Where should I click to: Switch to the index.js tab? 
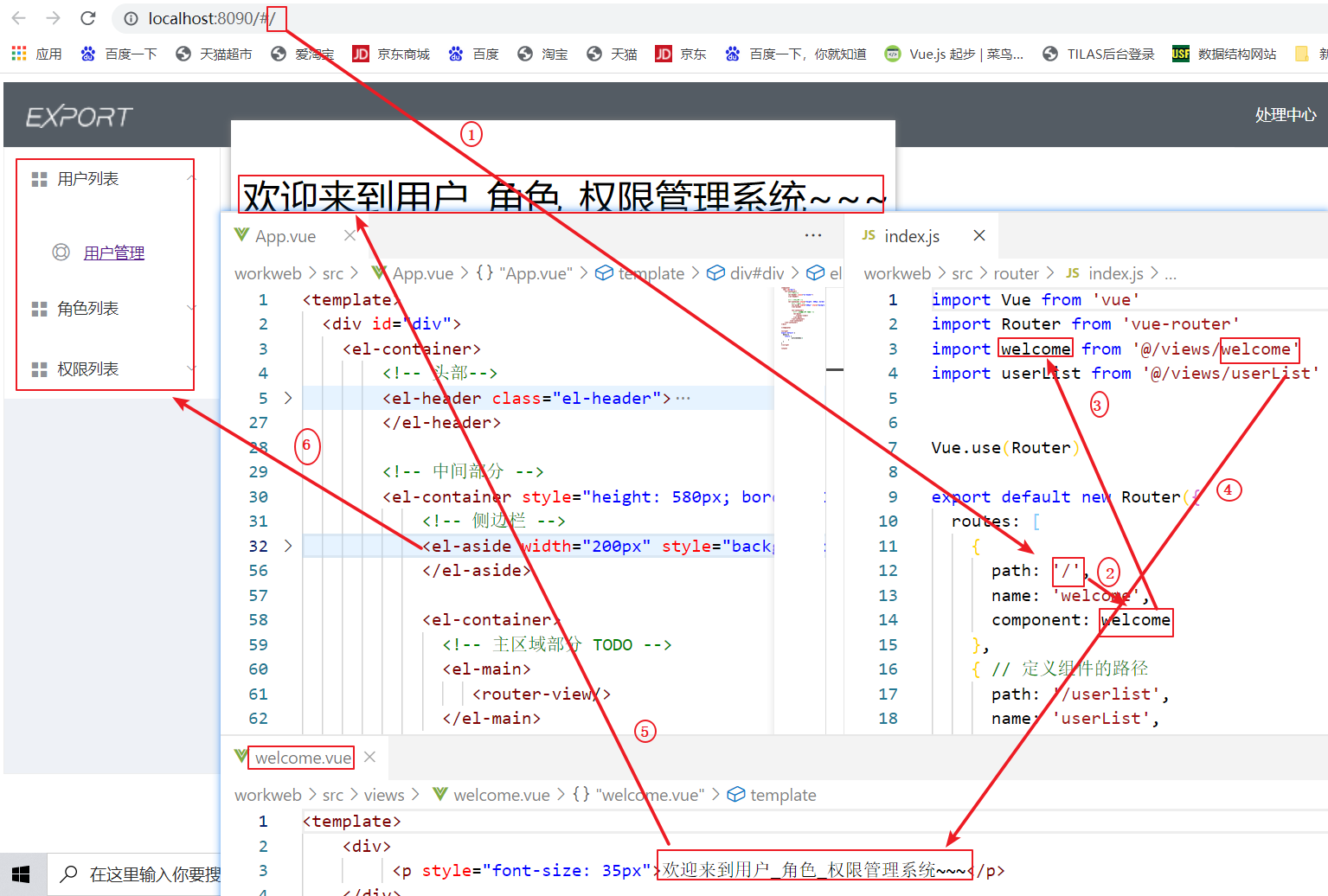[911, 235]
